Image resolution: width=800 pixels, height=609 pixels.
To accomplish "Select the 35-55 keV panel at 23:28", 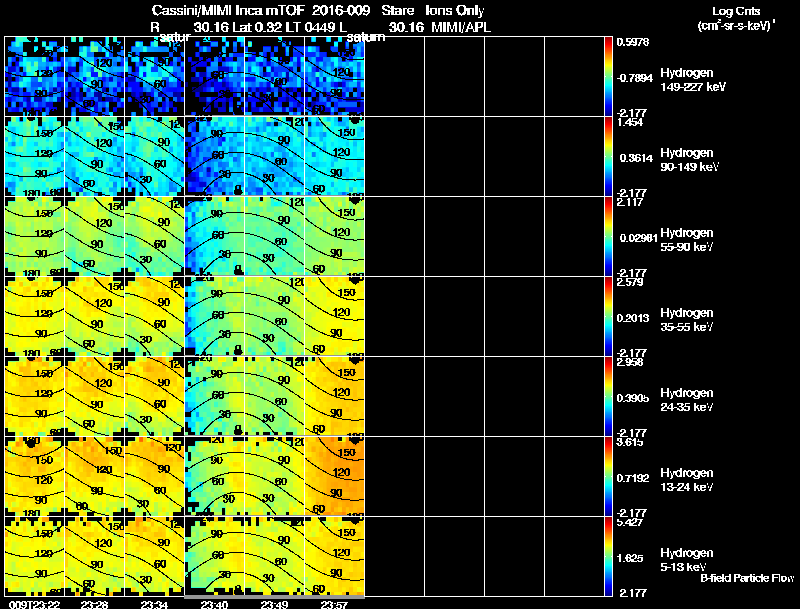I will tap(95, 316).
